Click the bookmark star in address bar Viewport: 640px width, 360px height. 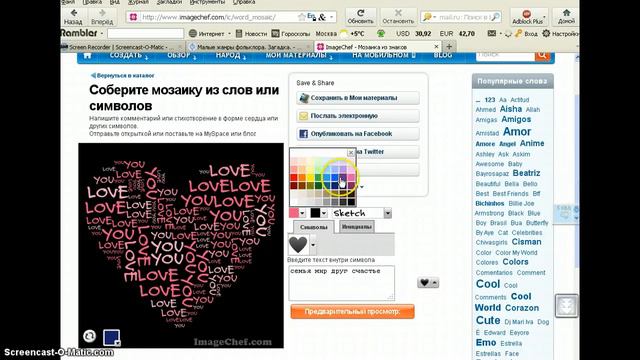pos(302,17)
